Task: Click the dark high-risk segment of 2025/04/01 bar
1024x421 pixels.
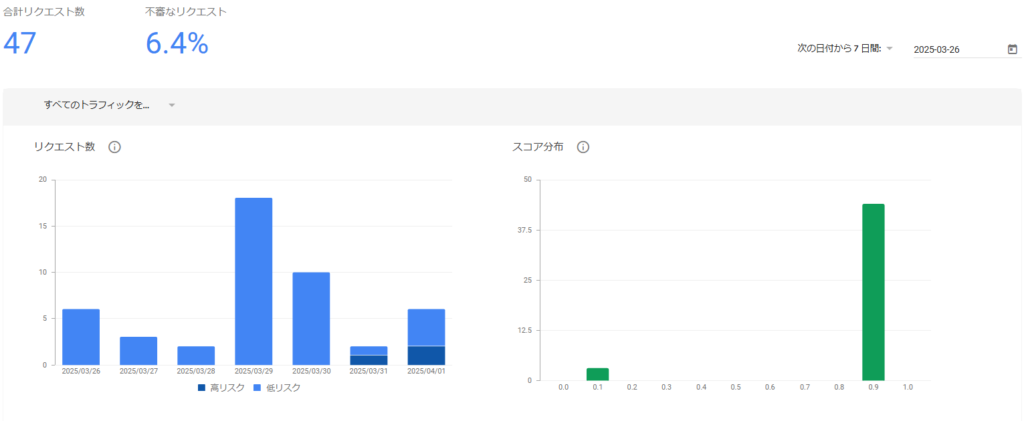Action: click(x=426, y=355)
